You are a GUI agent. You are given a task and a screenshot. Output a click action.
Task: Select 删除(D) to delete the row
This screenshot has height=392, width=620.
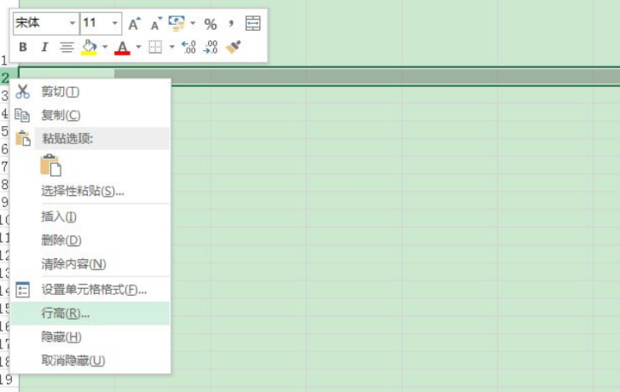(91, 240)
